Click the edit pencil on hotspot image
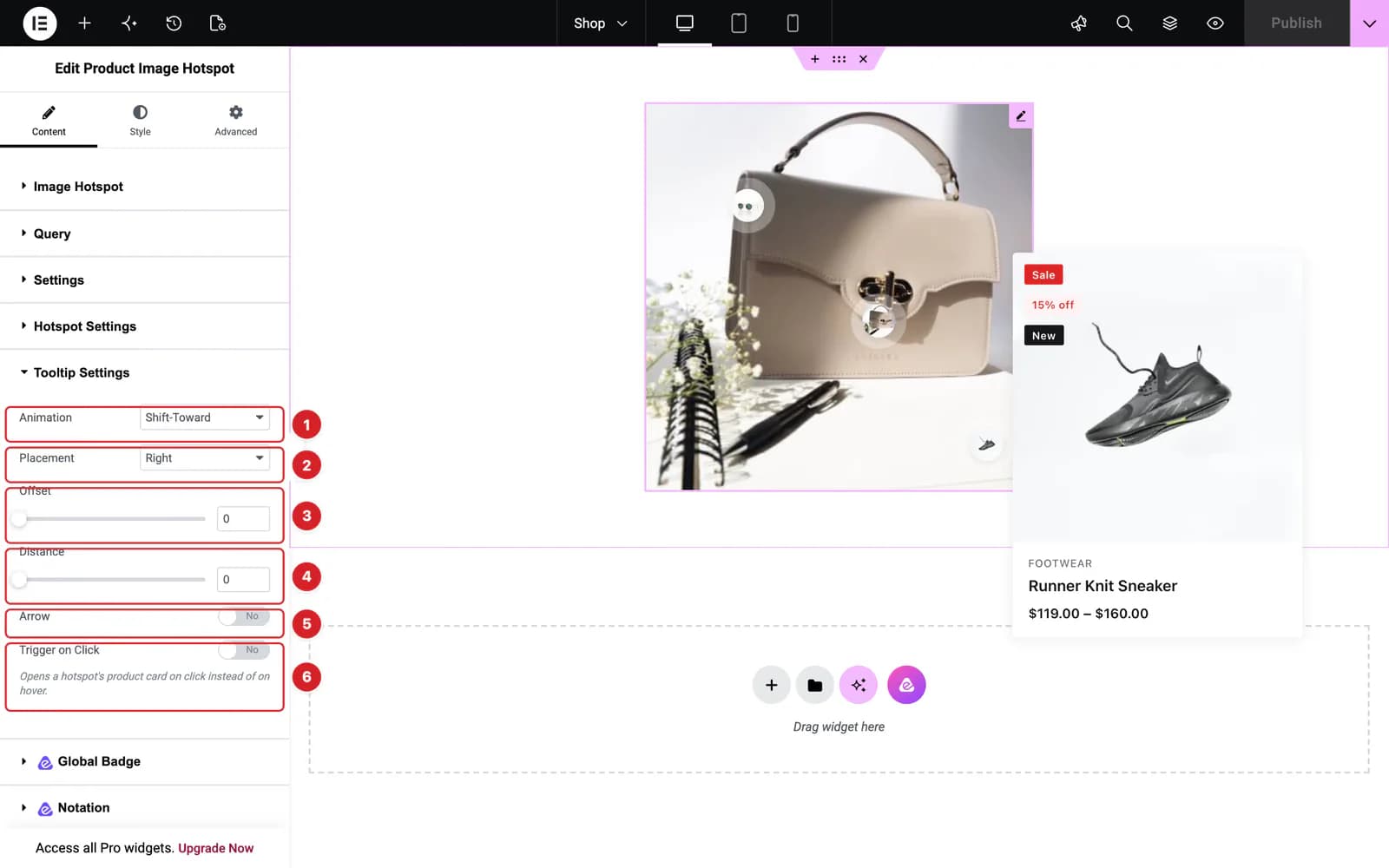The height and width of the screenshot is (868, 1389). (x=1021, y=115)
